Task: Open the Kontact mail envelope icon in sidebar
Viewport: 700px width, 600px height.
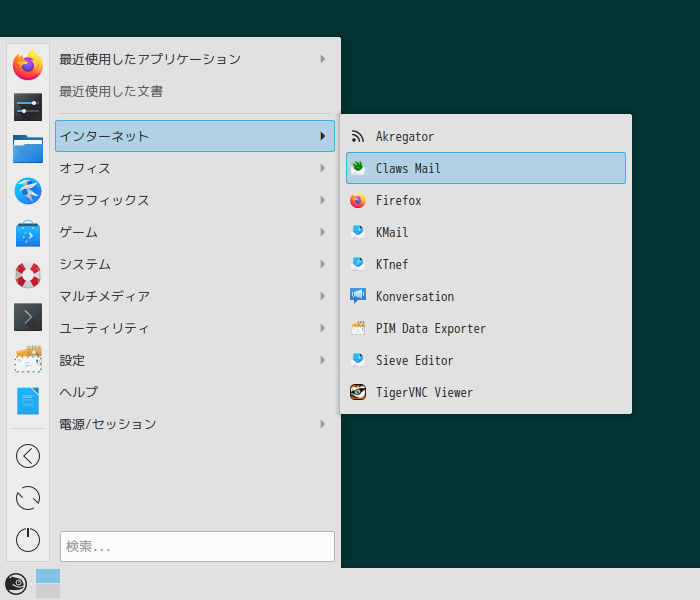Action: [28, 359]
